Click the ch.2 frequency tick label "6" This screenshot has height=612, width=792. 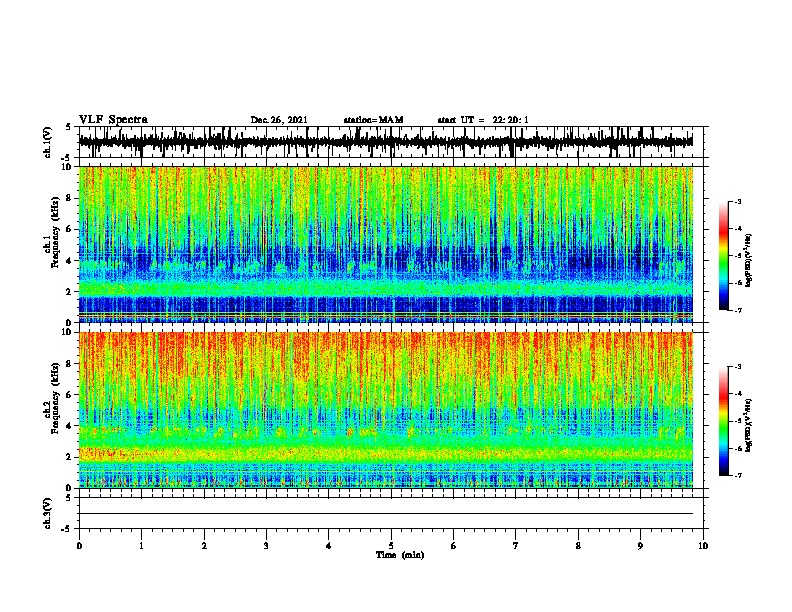tap(69, 394)
